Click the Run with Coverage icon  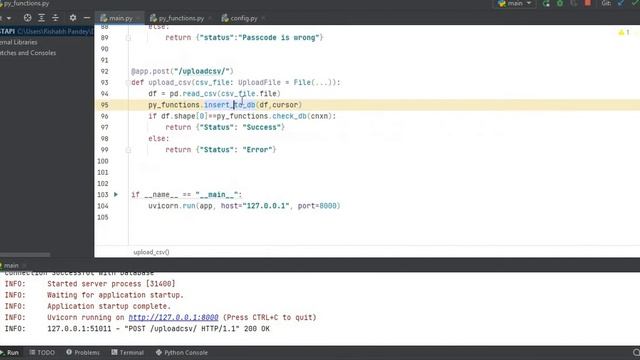pyautogui.click(x=574, y=4)
